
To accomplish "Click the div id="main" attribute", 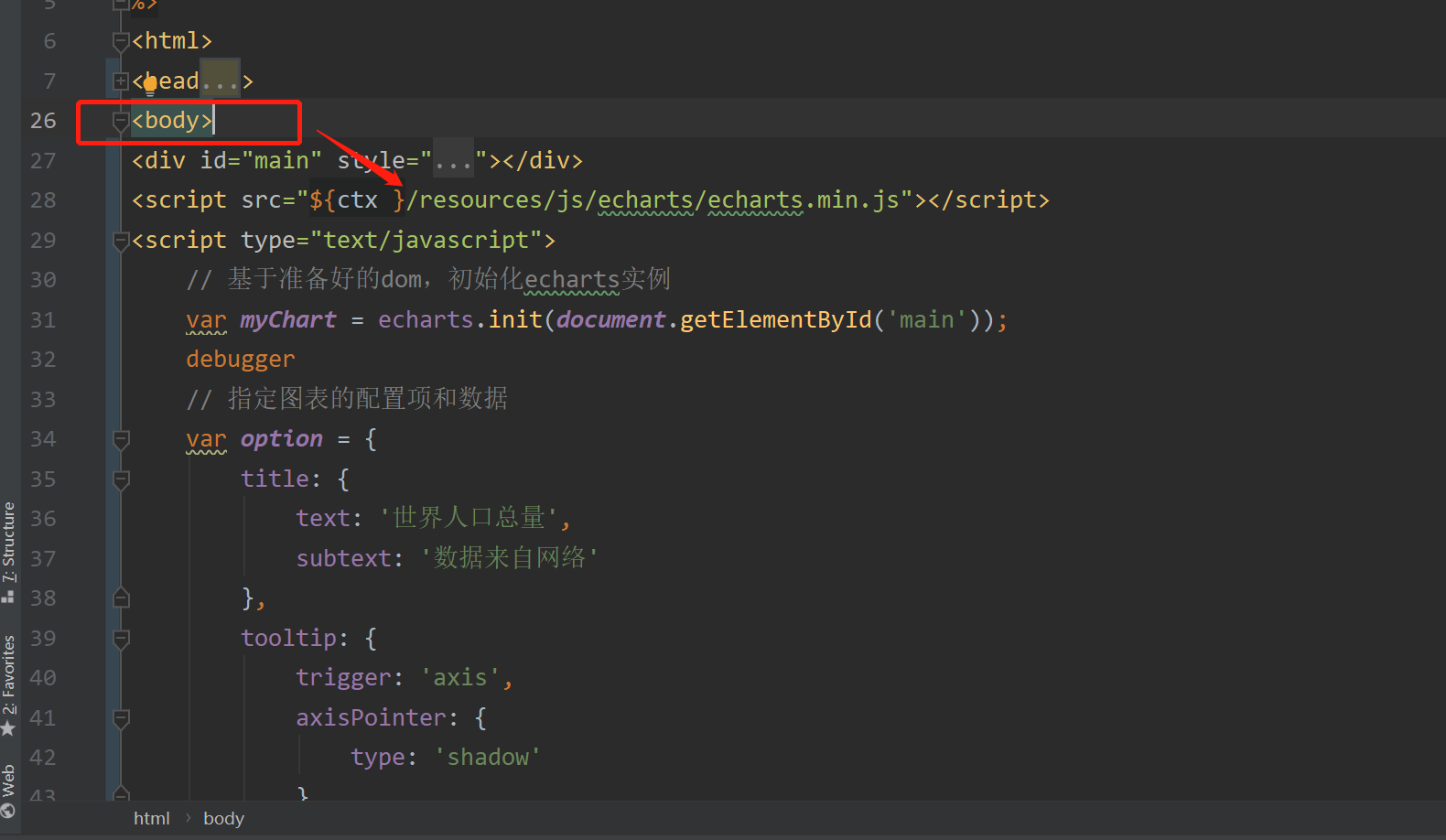I will [x=261, y=161].
